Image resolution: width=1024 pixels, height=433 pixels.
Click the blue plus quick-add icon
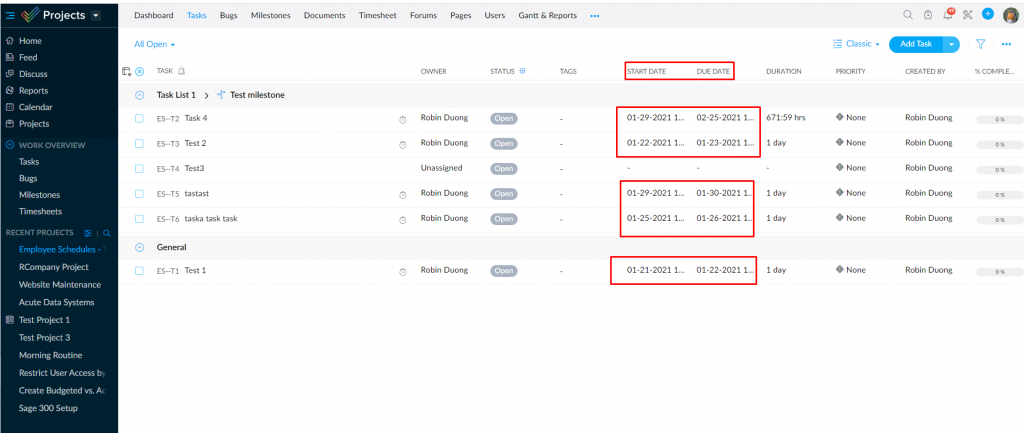(987, 14)
